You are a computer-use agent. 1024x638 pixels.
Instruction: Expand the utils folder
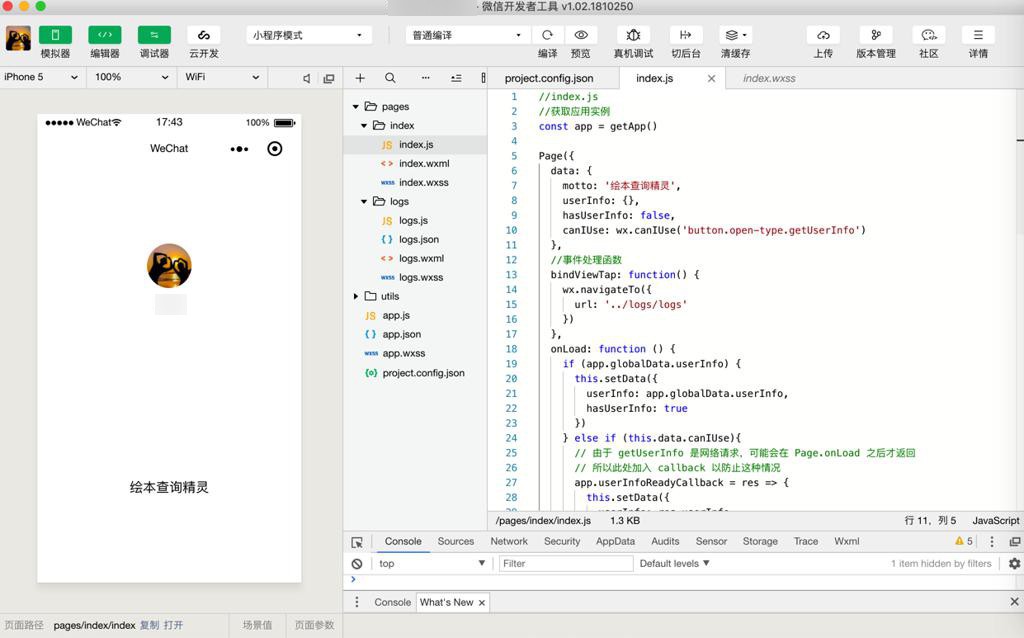click(x=356, y=296)
